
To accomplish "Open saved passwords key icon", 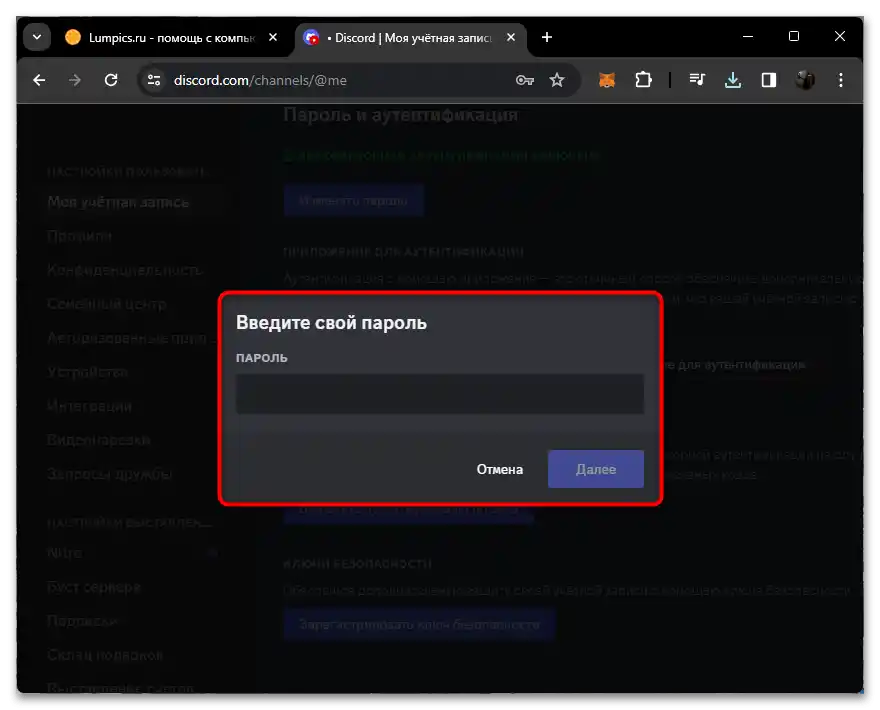I will point(524,80).
